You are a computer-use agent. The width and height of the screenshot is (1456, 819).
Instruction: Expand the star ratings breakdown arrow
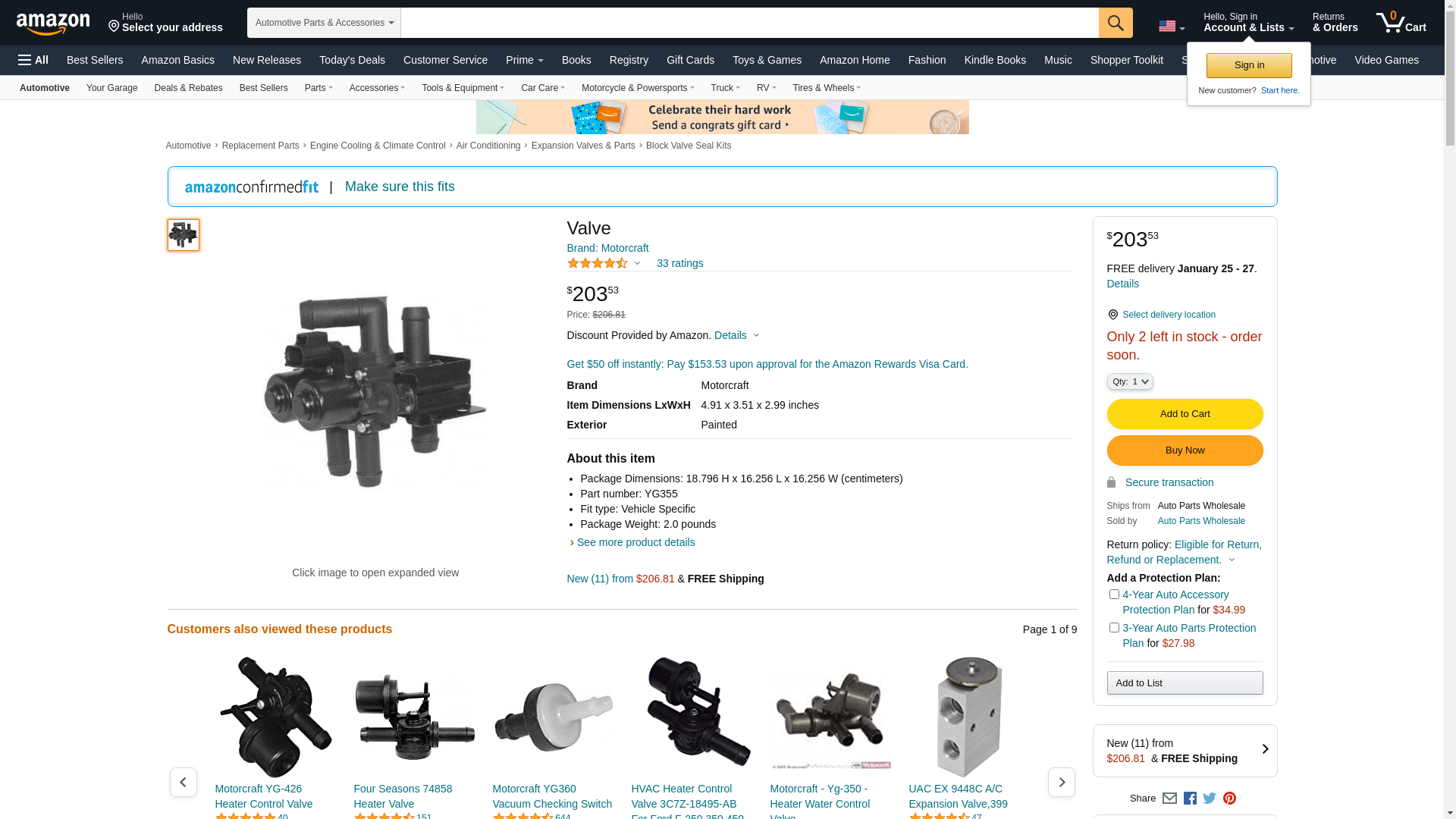[x=637, y=263]
